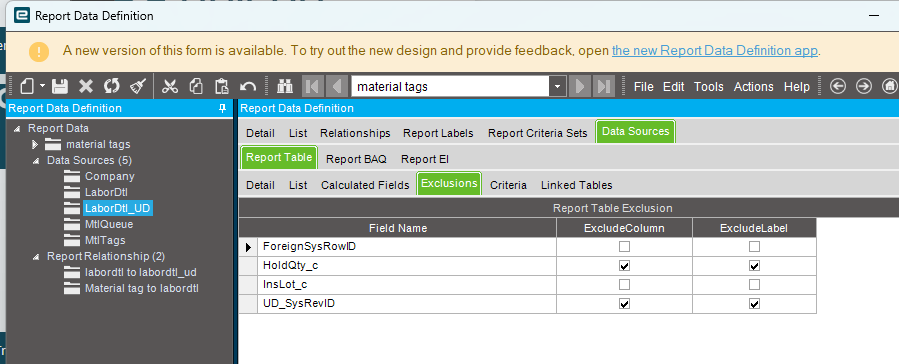899x364 pixels.
Task: Select the MtlTags folder icon
Action: coord(72,241)
